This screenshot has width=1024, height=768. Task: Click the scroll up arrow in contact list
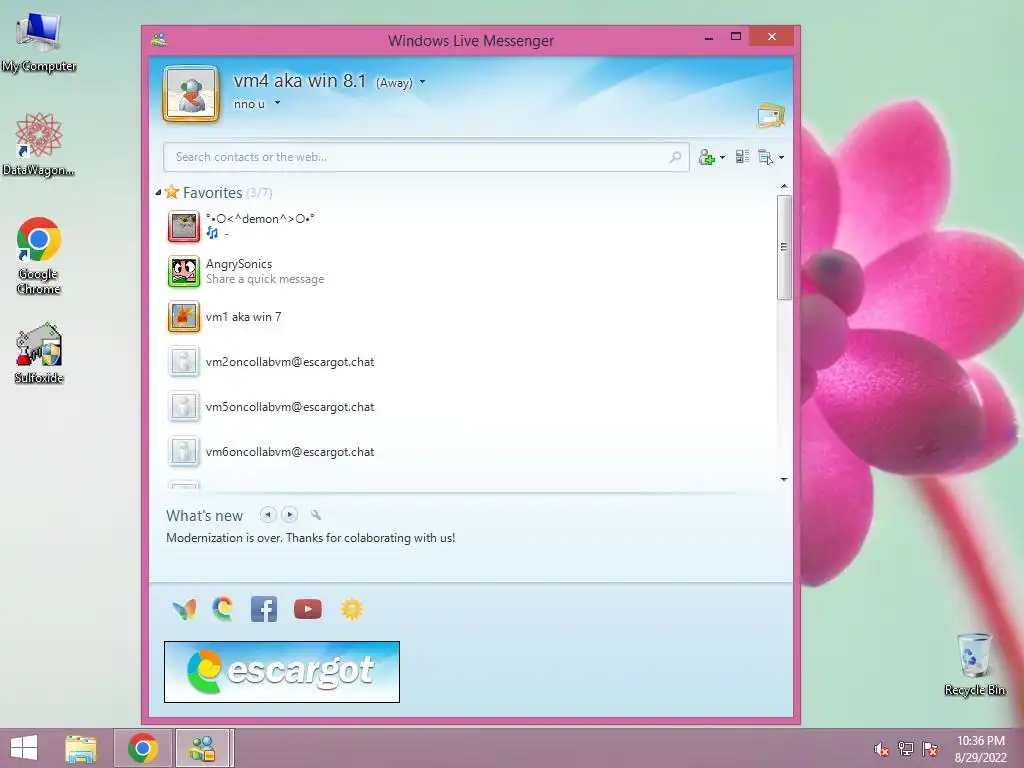coord(784,187)
